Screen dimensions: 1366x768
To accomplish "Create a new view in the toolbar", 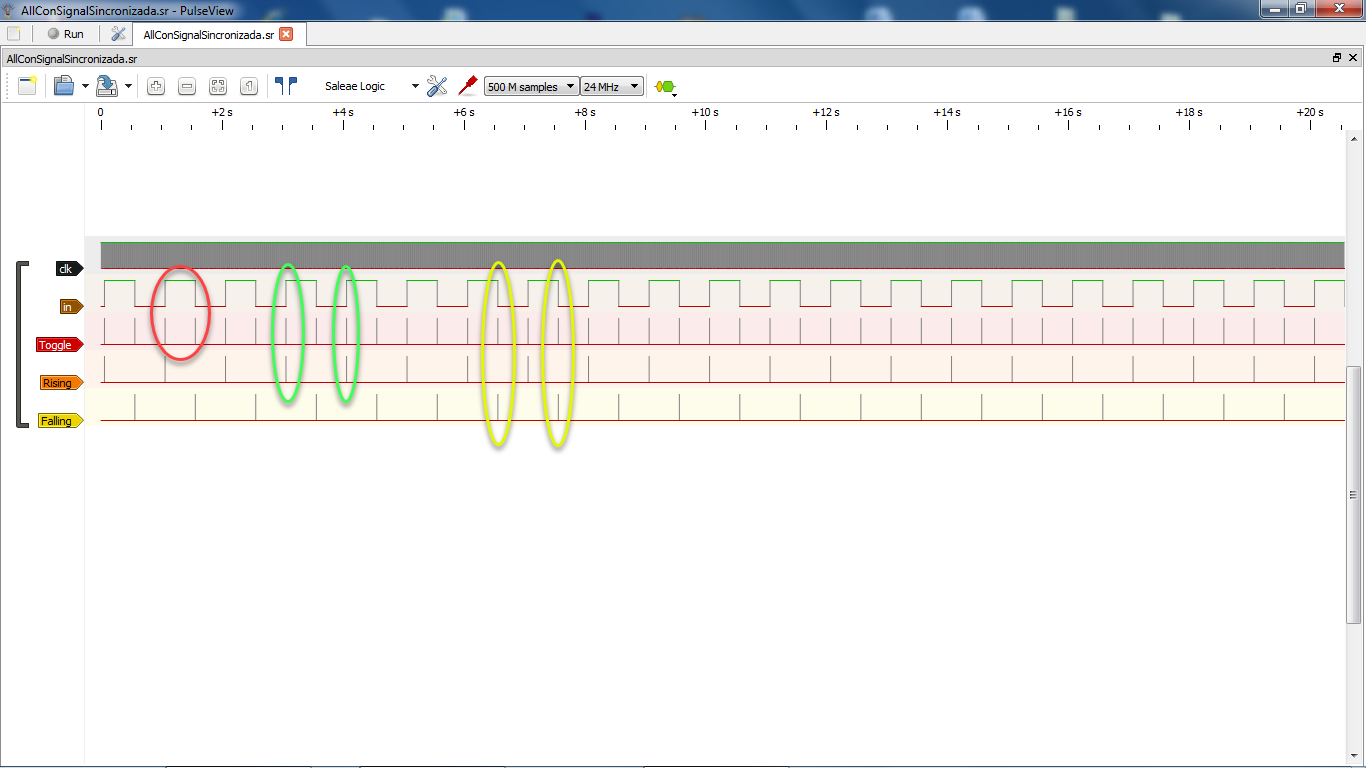I will (27, 86).
